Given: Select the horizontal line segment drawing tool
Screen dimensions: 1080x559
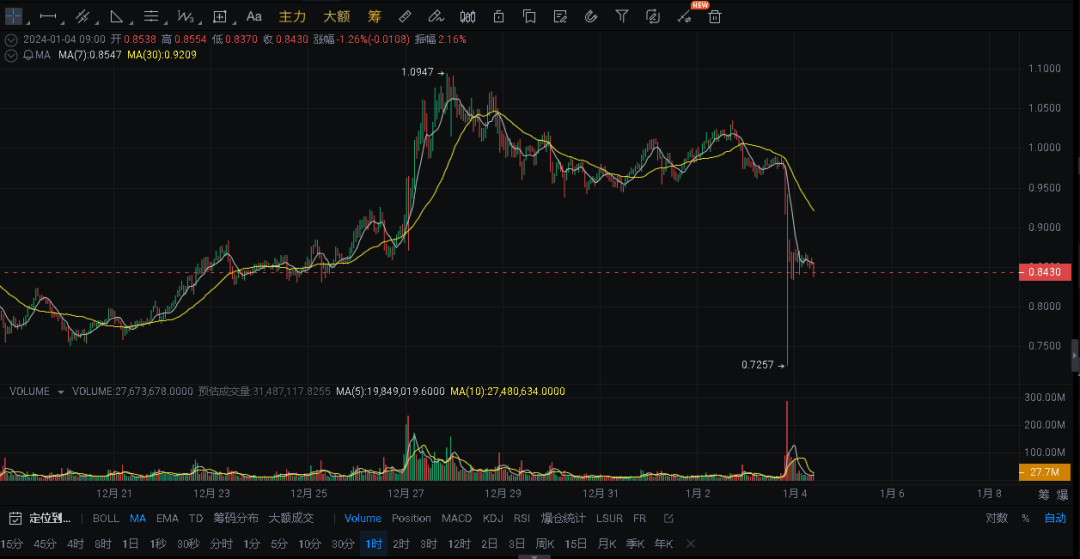Looking at the screenshot, I should (x=48, y=15).
